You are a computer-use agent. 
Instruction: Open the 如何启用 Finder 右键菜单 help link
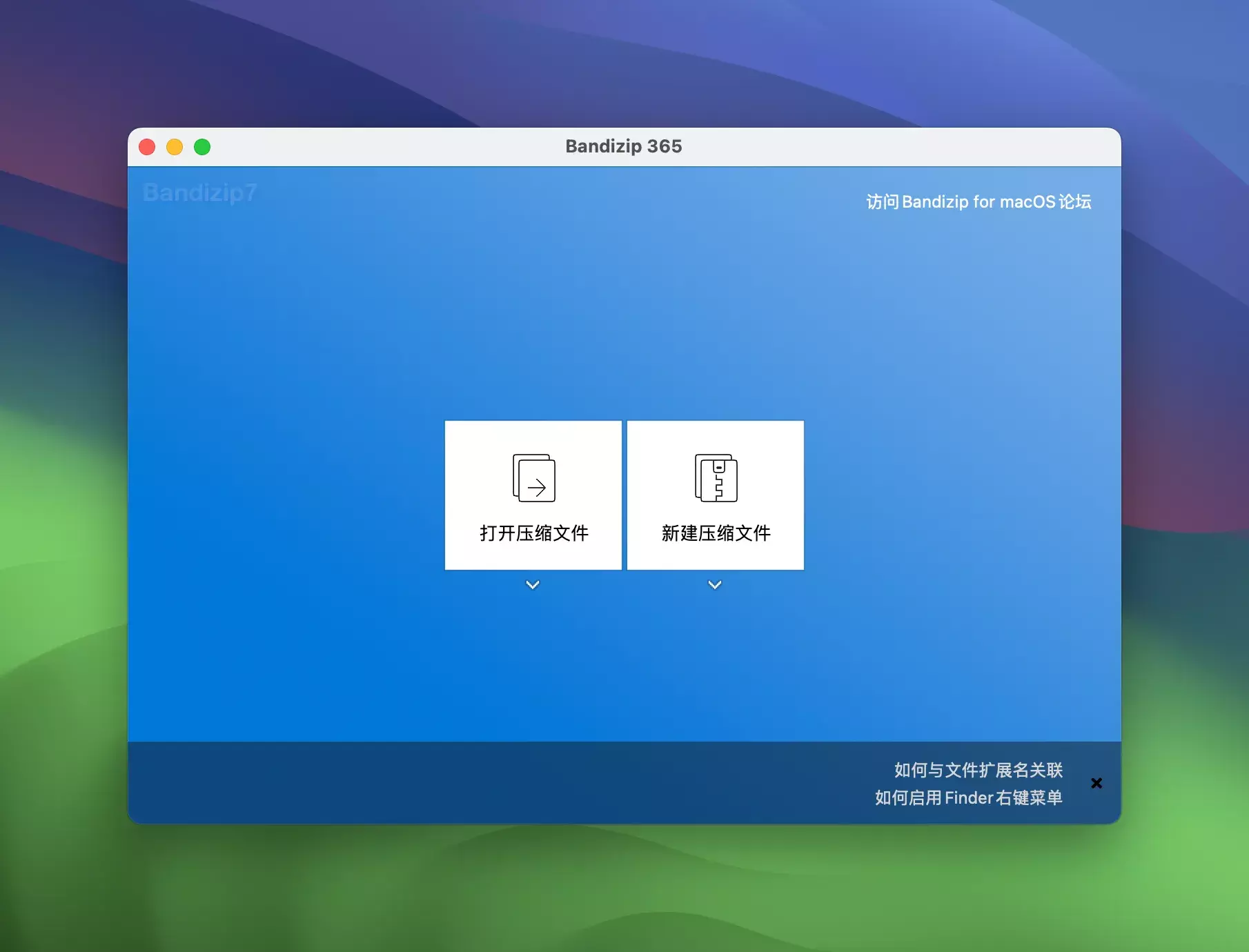969,797
